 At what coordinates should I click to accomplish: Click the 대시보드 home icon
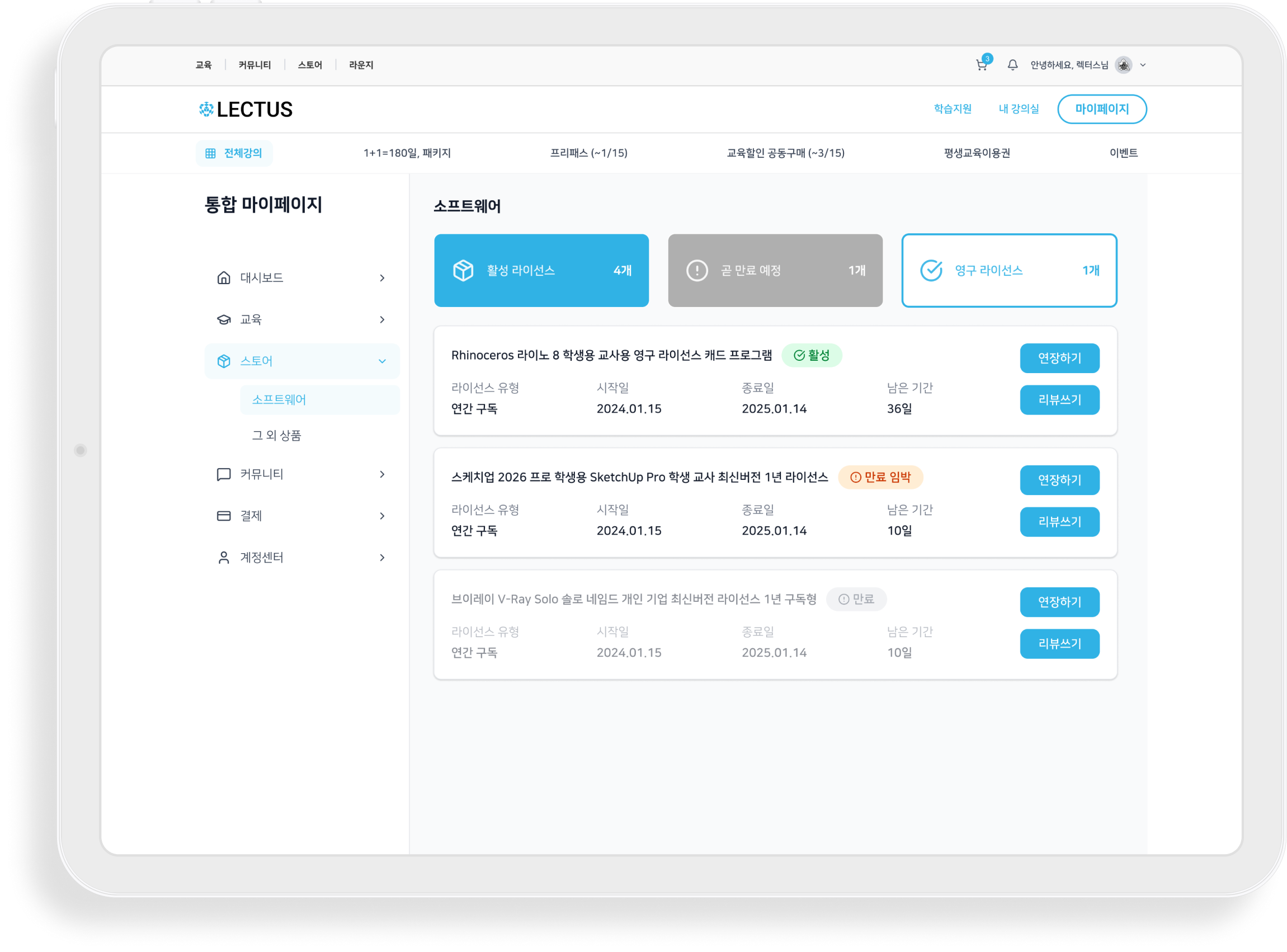pyautogui.click(x=224, y=278)
